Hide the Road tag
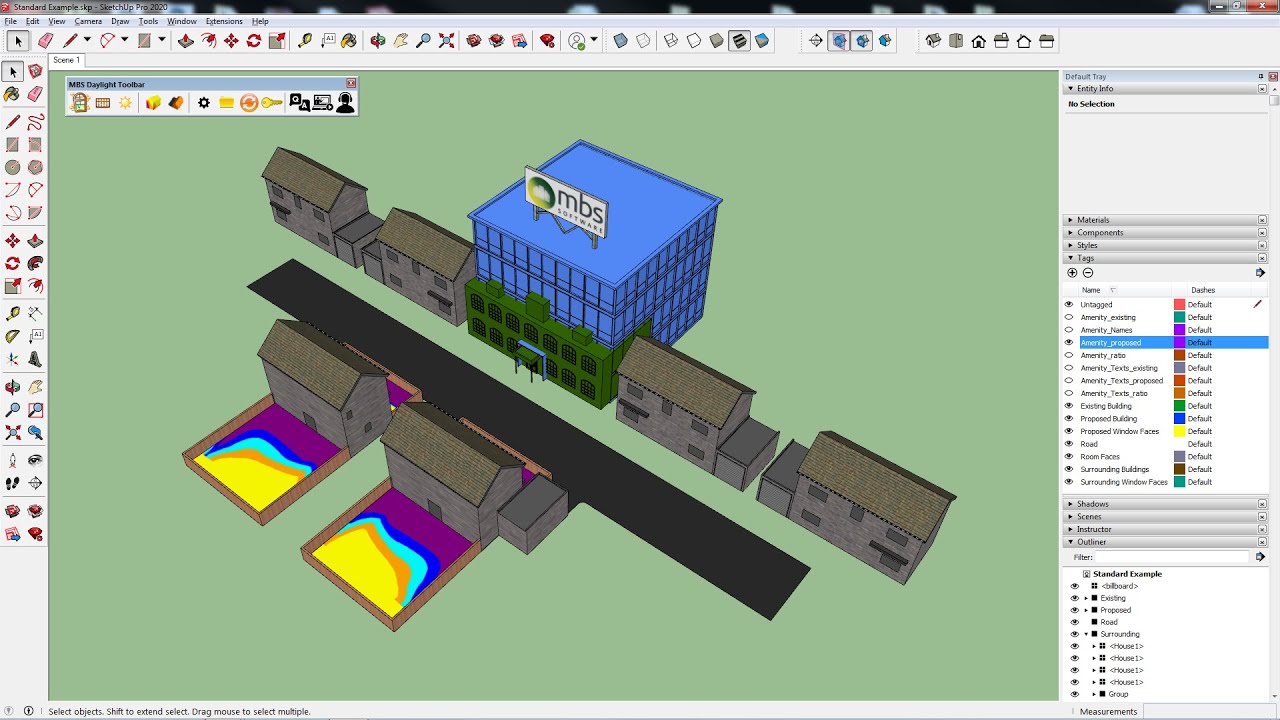 [x=1069, y=444]
